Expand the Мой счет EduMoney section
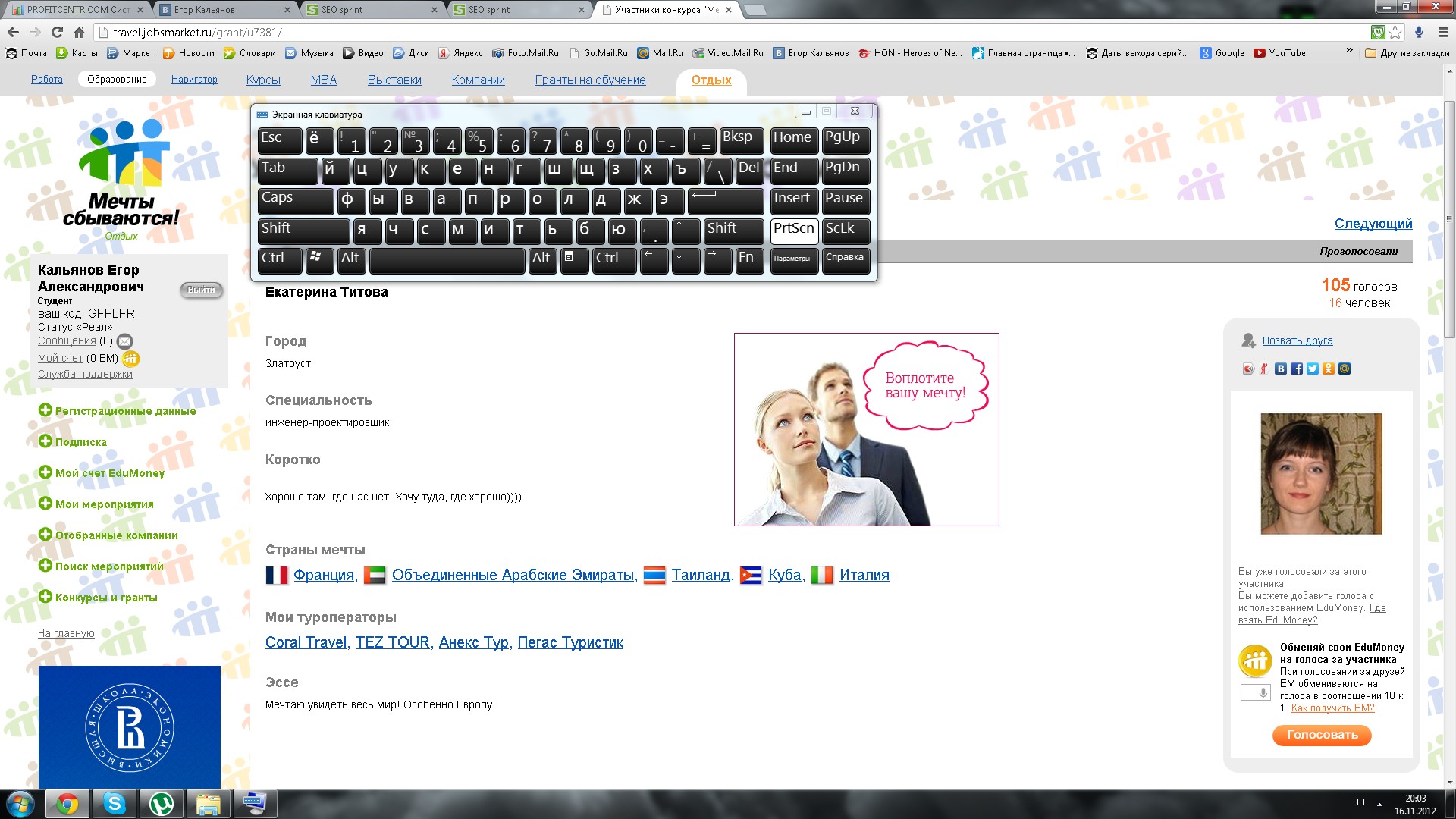Viewport: 1456px width, 819px height. pos(109,473)
